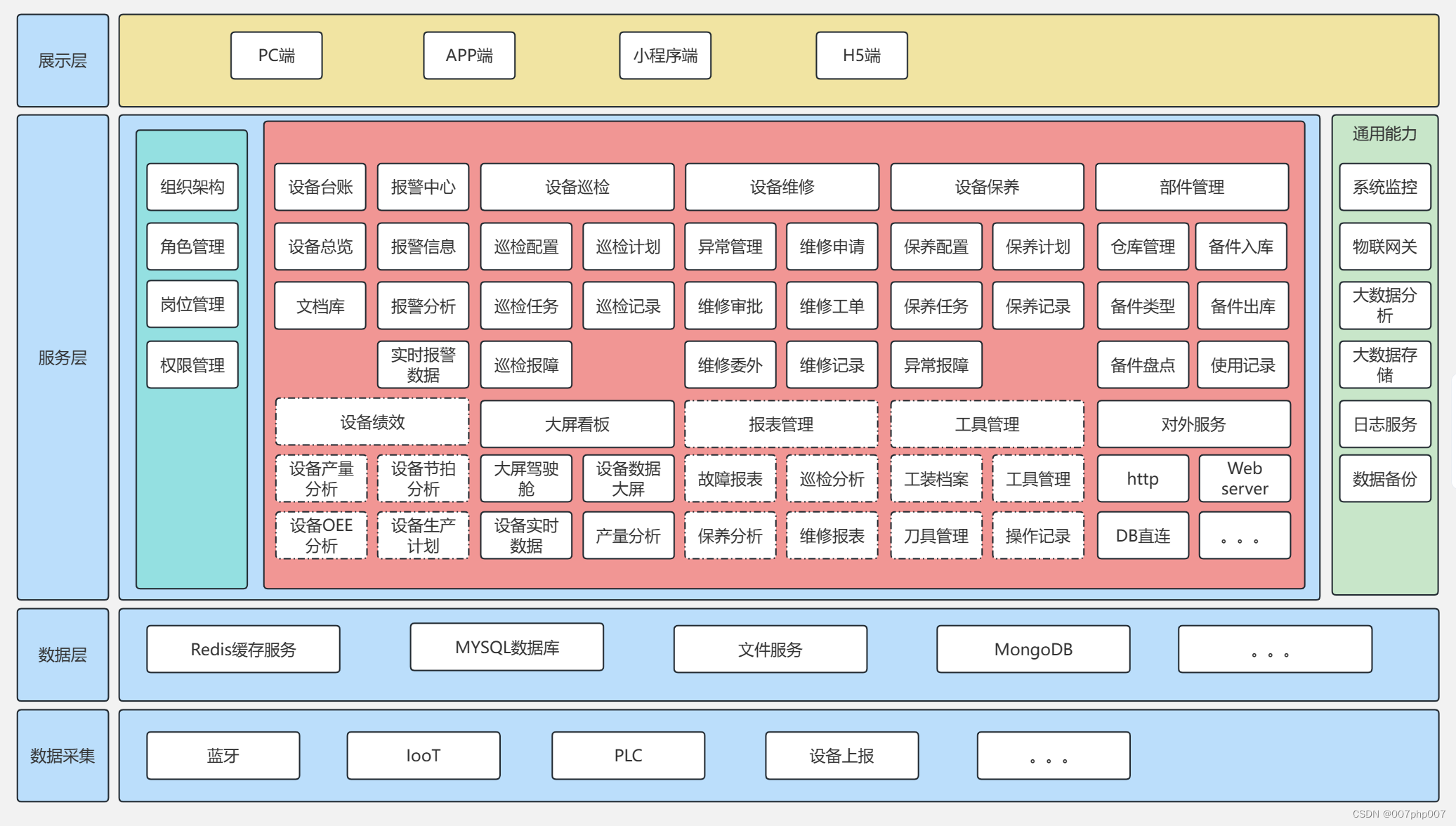Screen dimensions: 1456x826
Task: Click the 组织架构 box
Action: 192,187
